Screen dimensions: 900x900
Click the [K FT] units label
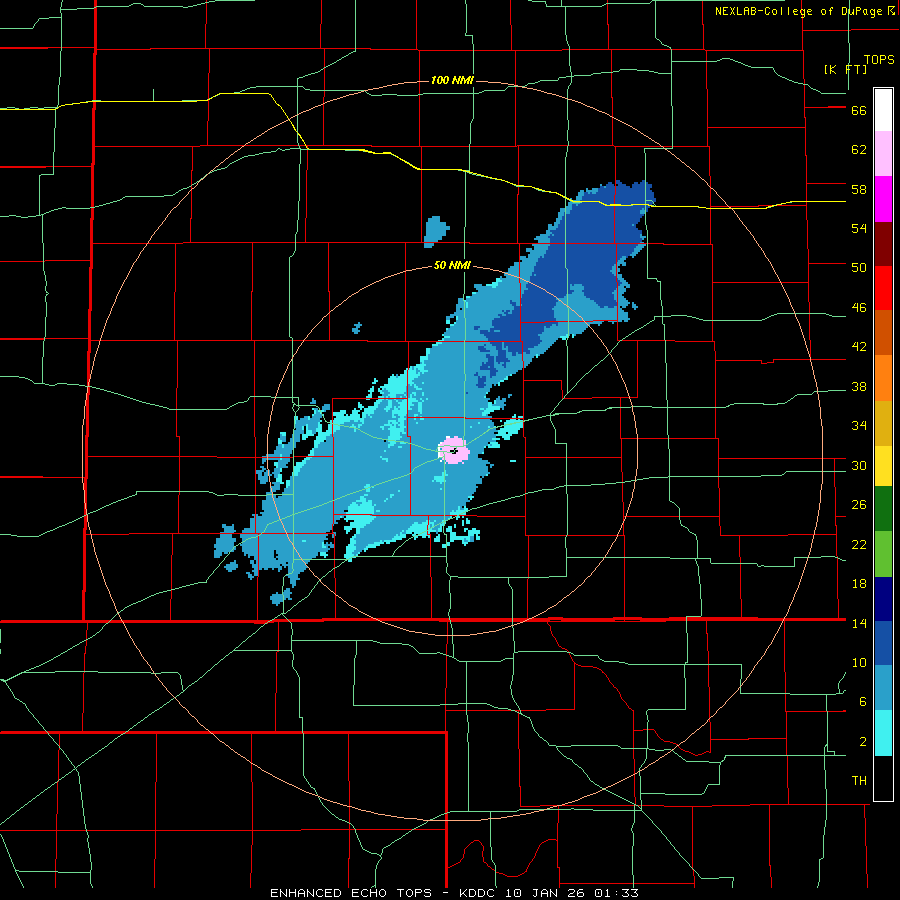[845, 69]
